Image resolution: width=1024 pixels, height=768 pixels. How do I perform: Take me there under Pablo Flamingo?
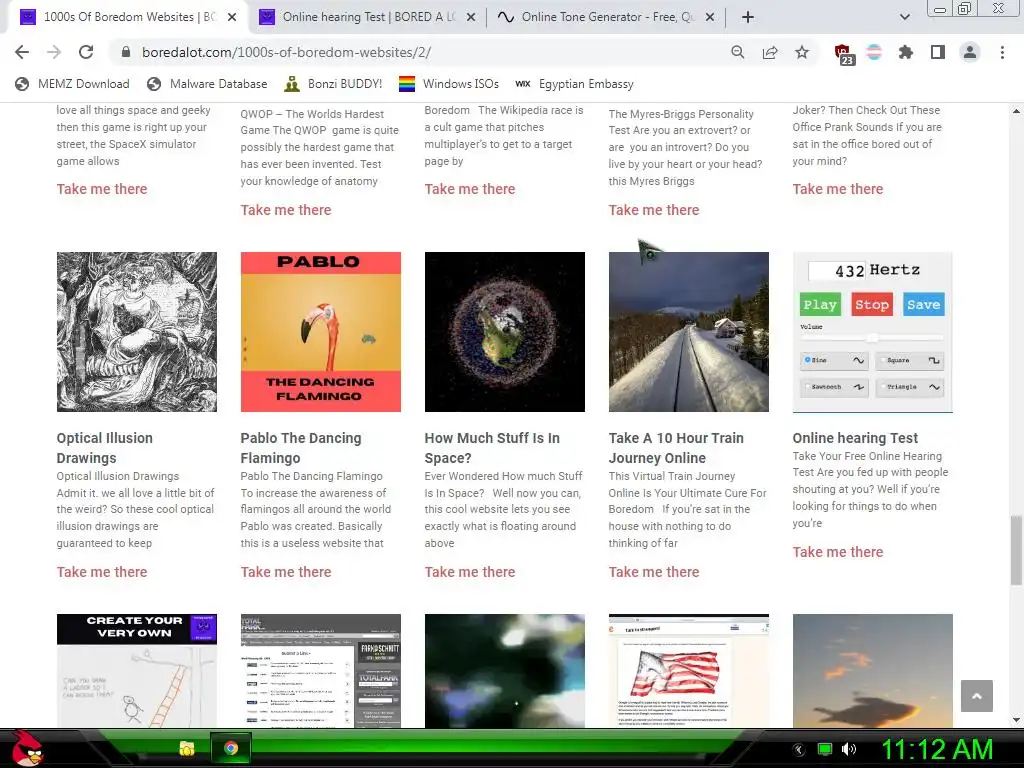286,572
